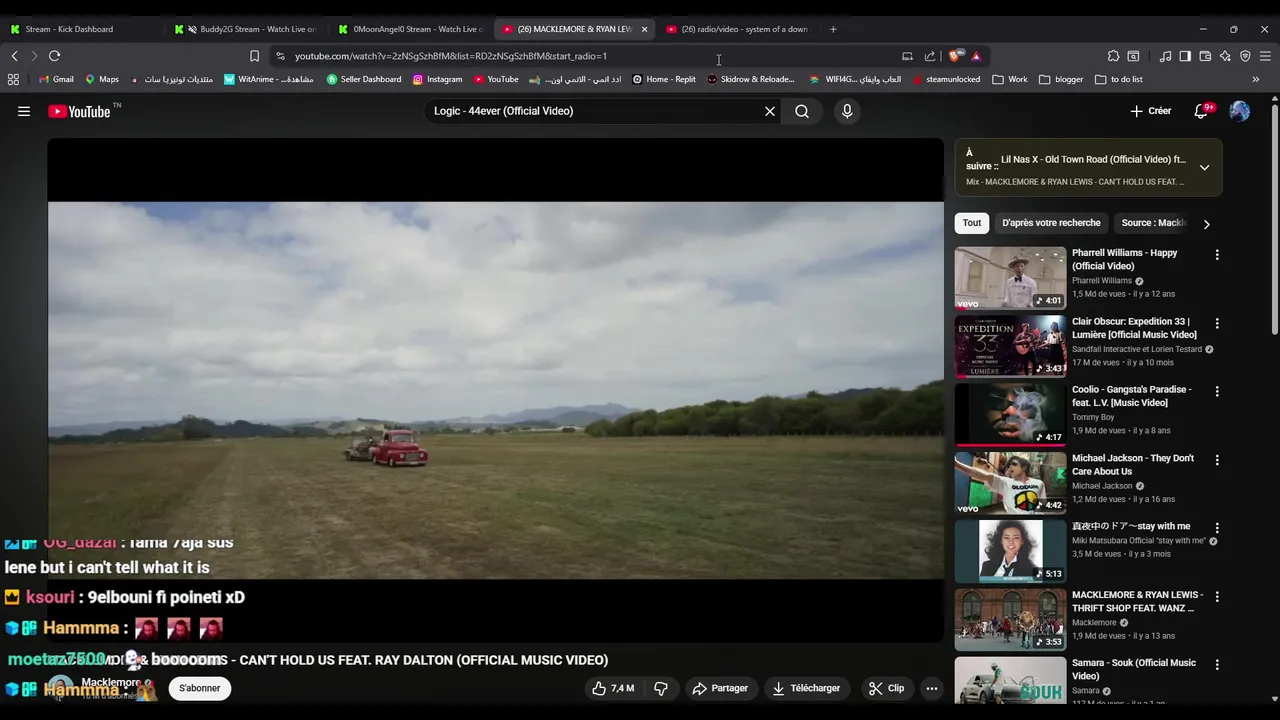Switch to Buddy2G Stream tab
1280x720 pixels.
(x=246, y=29)
